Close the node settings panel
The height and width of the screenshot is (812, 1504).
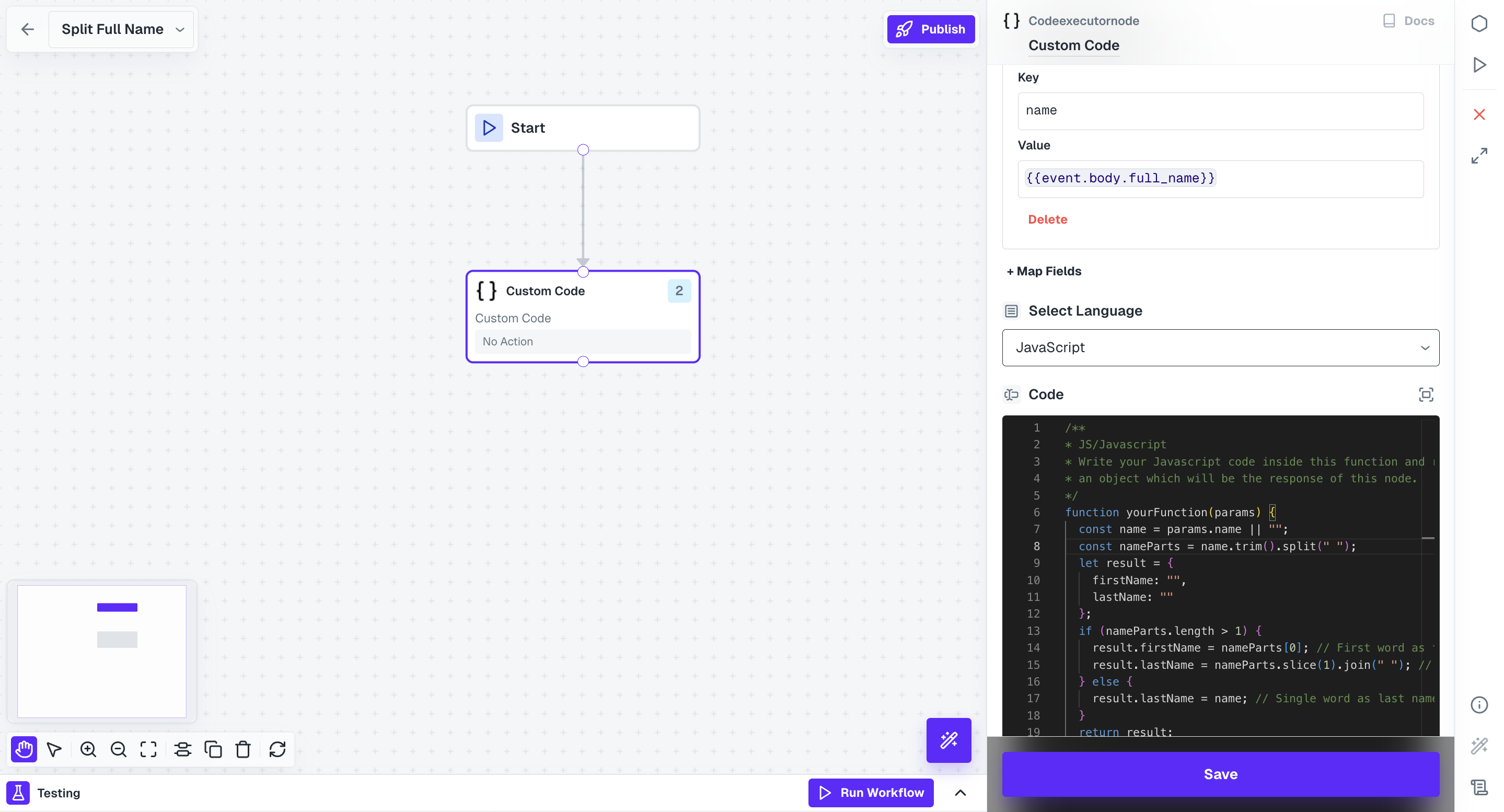point(1479,114)
